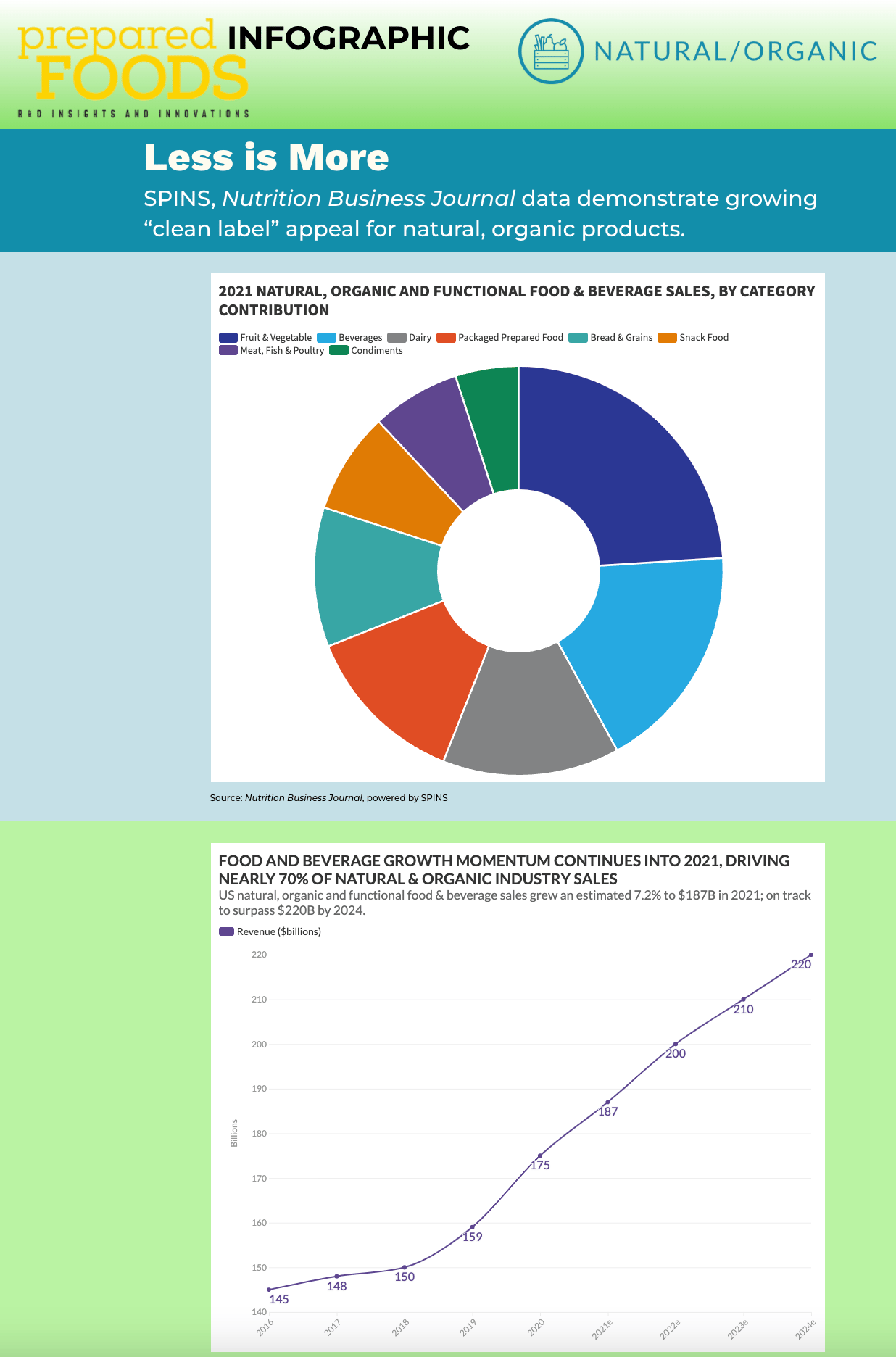Click the Natural/Organic crate icon

coord(551,51)
